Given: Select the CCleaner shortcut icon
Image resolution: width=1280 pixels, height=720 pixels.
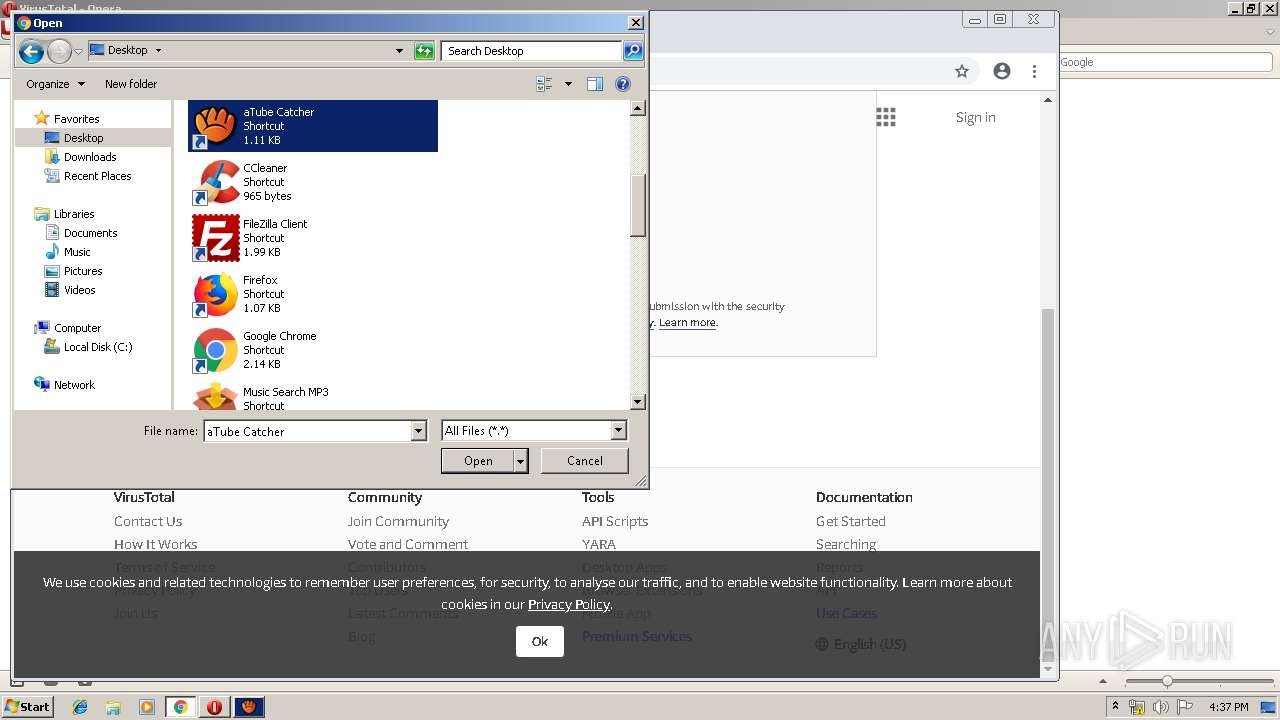Looking at the screenshot, I should (215, 182).
